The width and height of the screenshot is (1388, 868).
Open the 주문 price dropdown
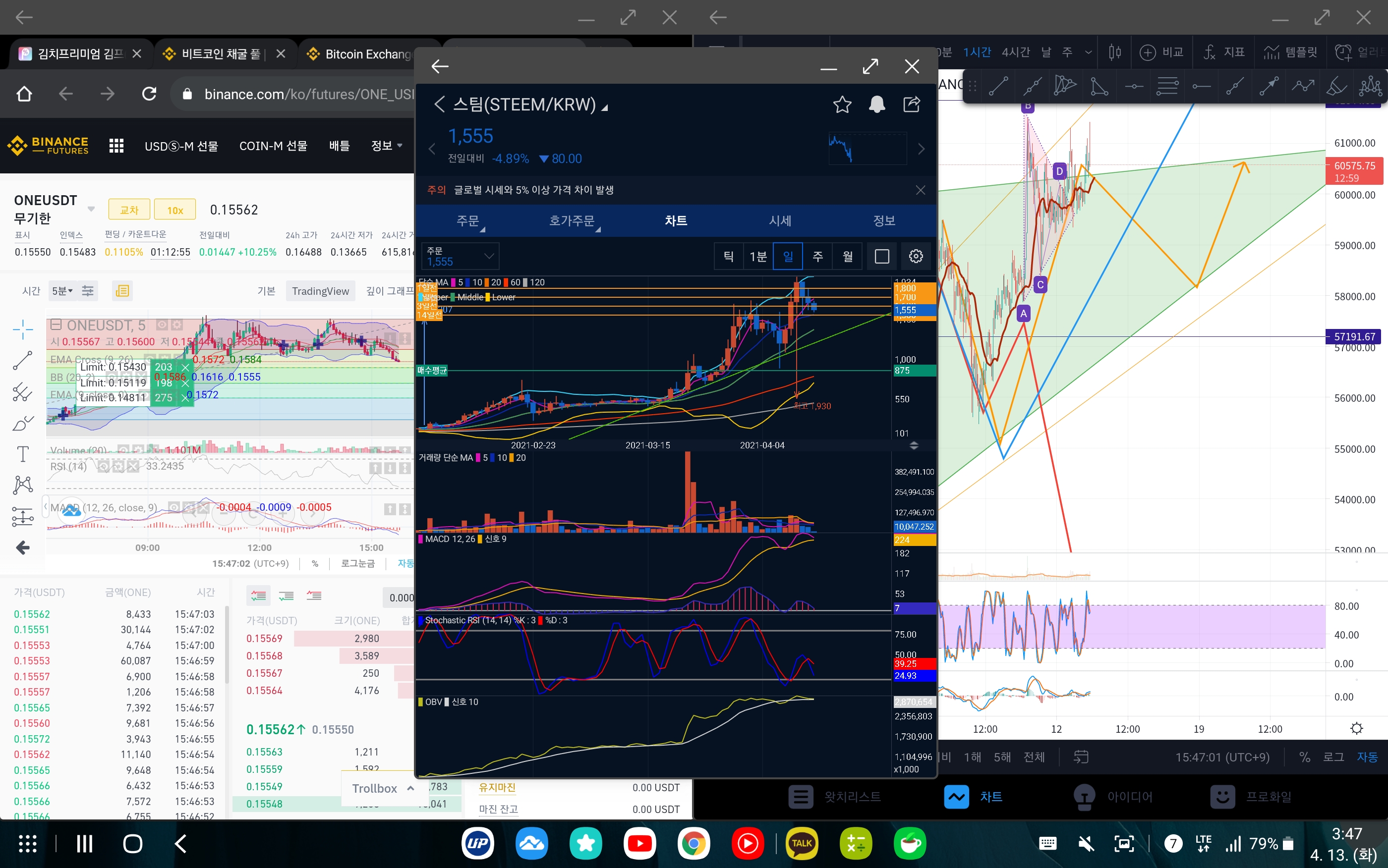click(x=461, y=256)
